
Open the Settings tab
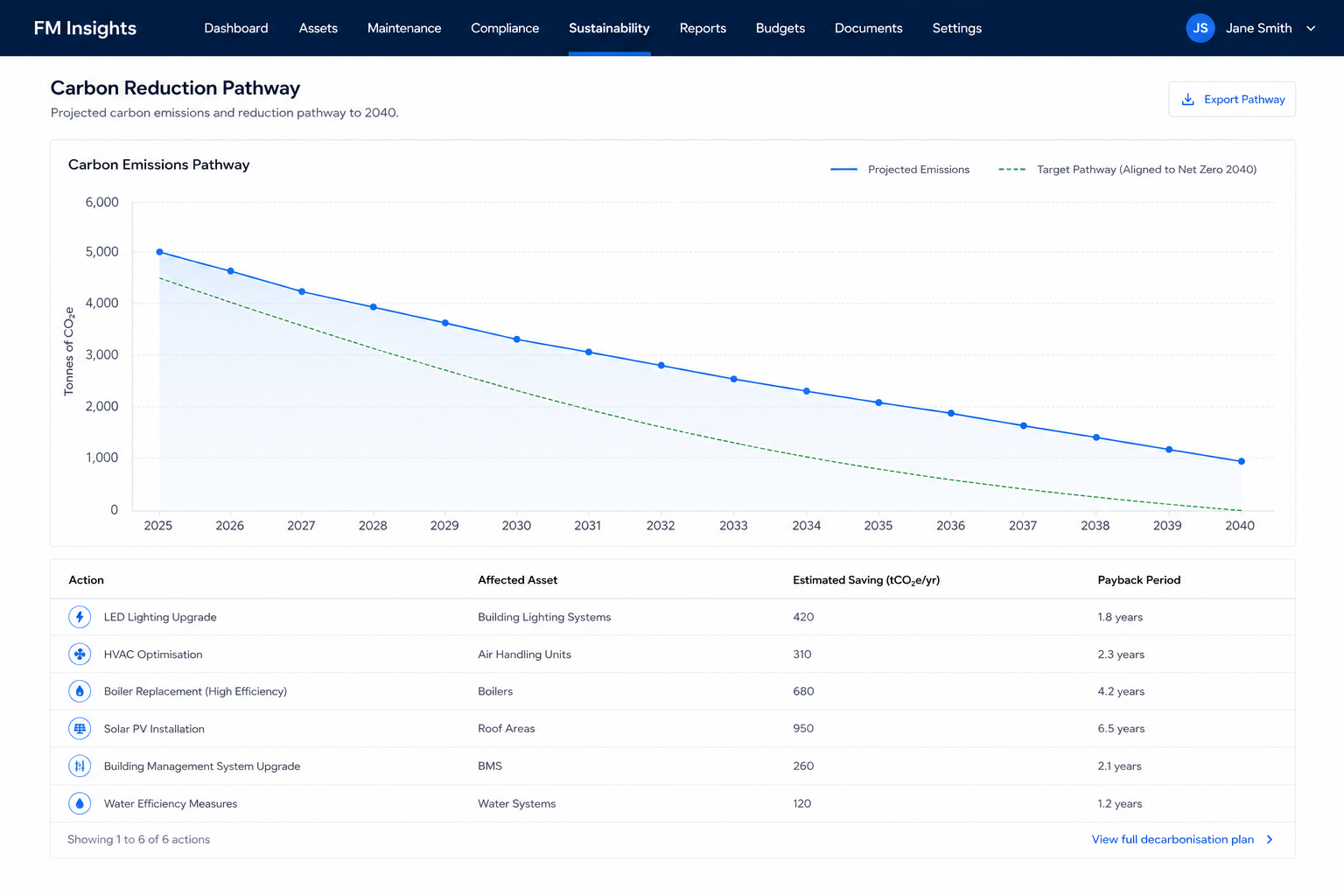tap(957, 28)
